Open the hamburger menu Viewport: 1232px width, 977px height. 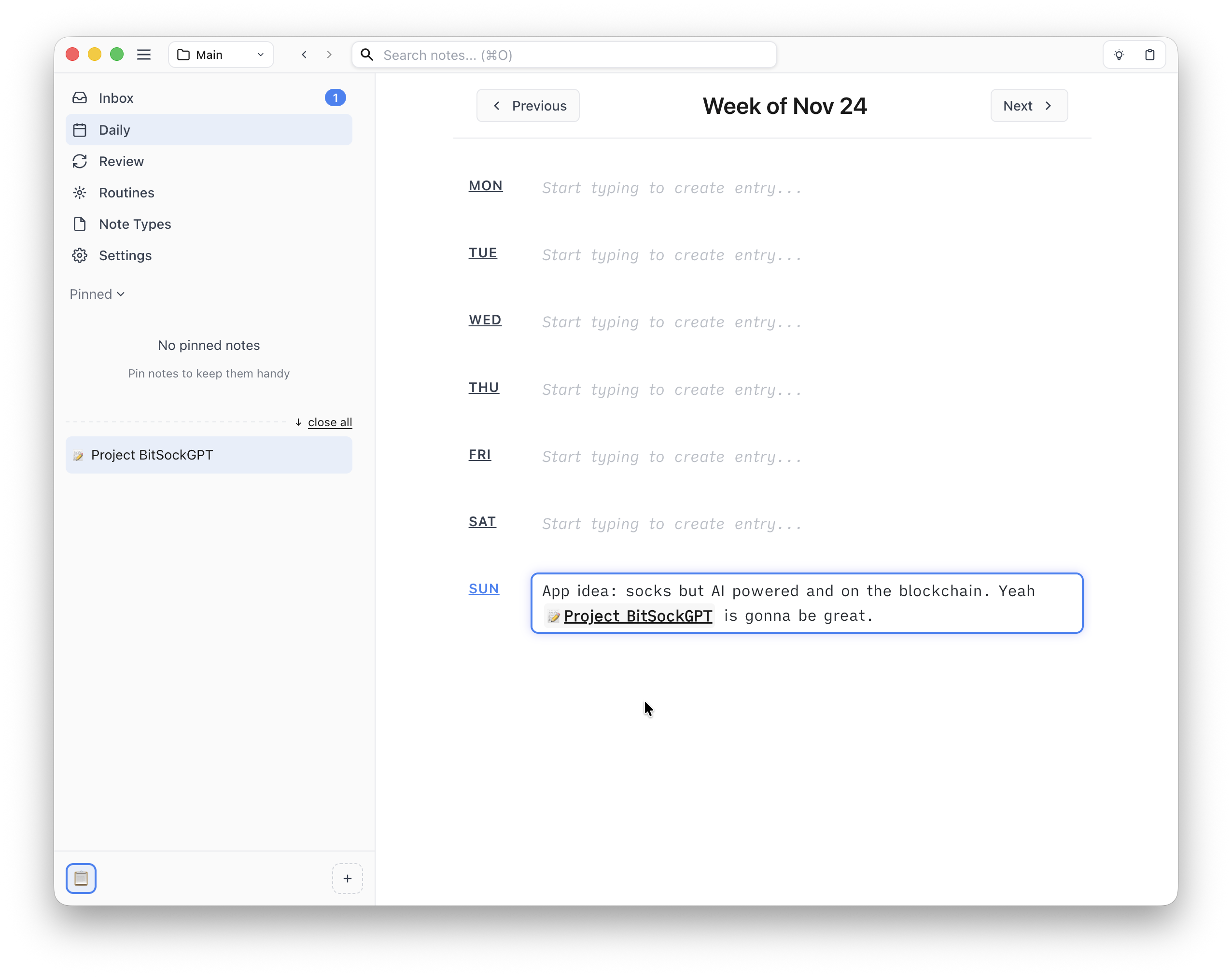[144, 54]
